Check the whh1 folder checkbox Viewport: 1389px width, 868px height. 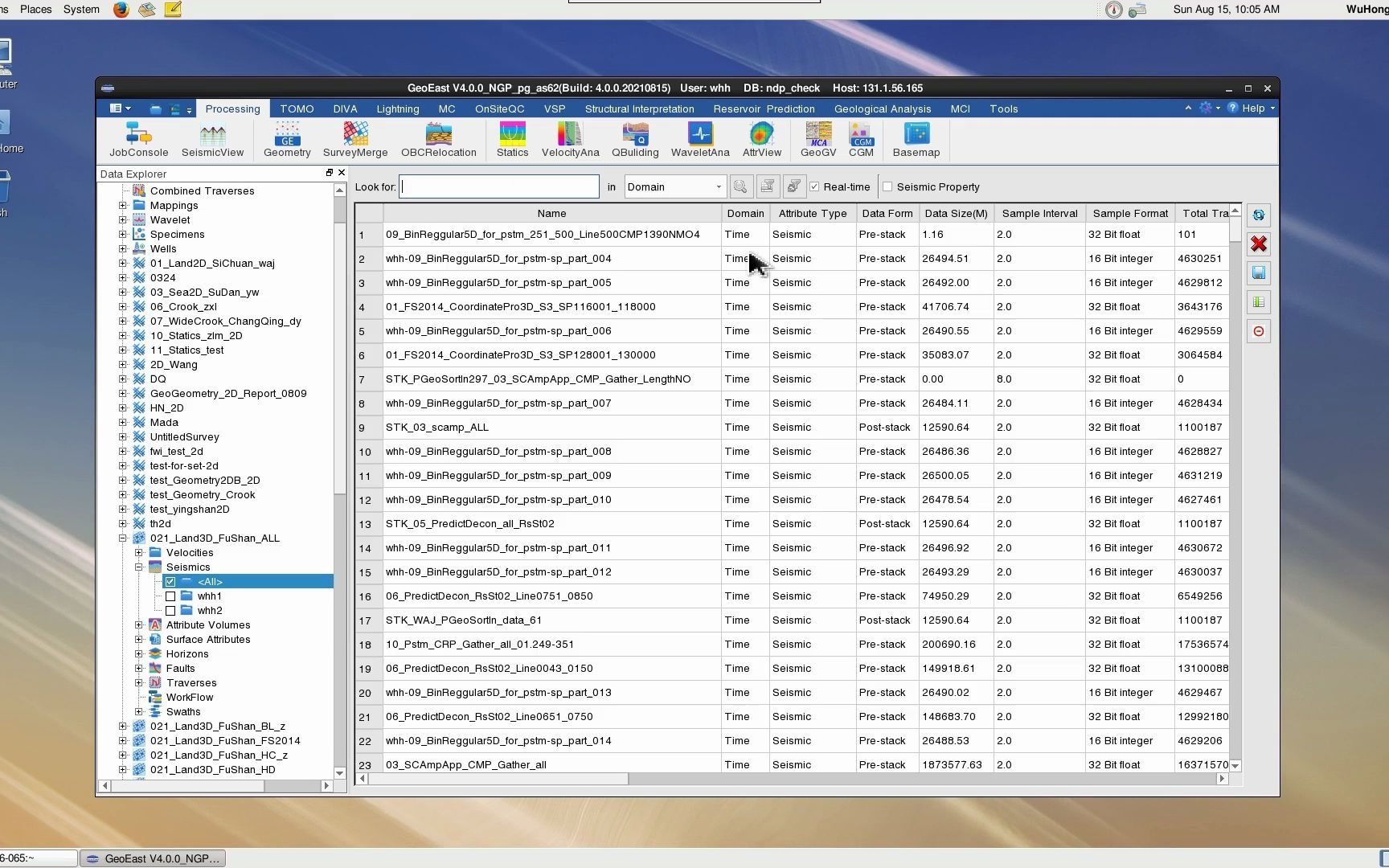tap(170, 596)
